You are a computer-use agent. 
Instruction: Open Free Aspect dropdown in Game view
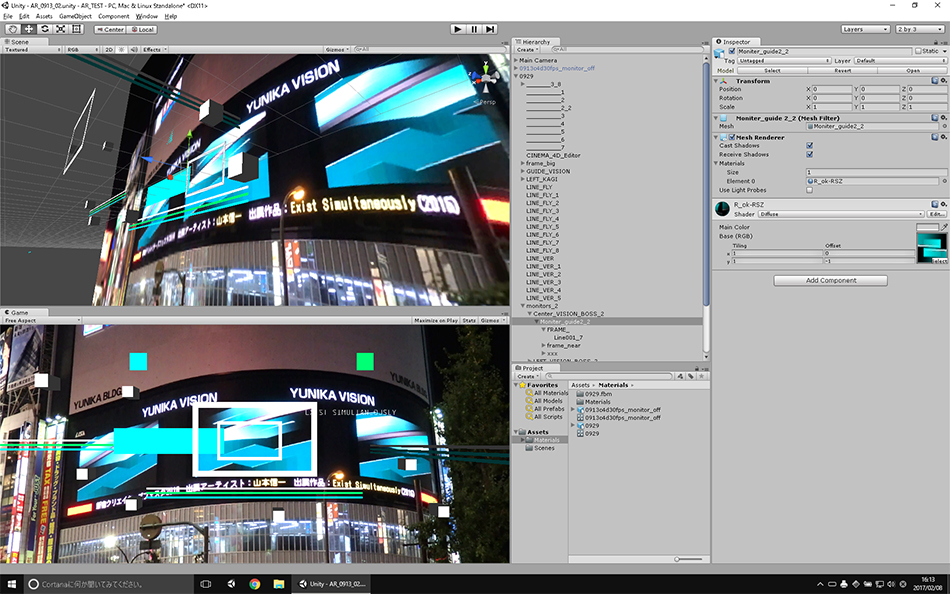pyautogui.click(x=42, y=320)
